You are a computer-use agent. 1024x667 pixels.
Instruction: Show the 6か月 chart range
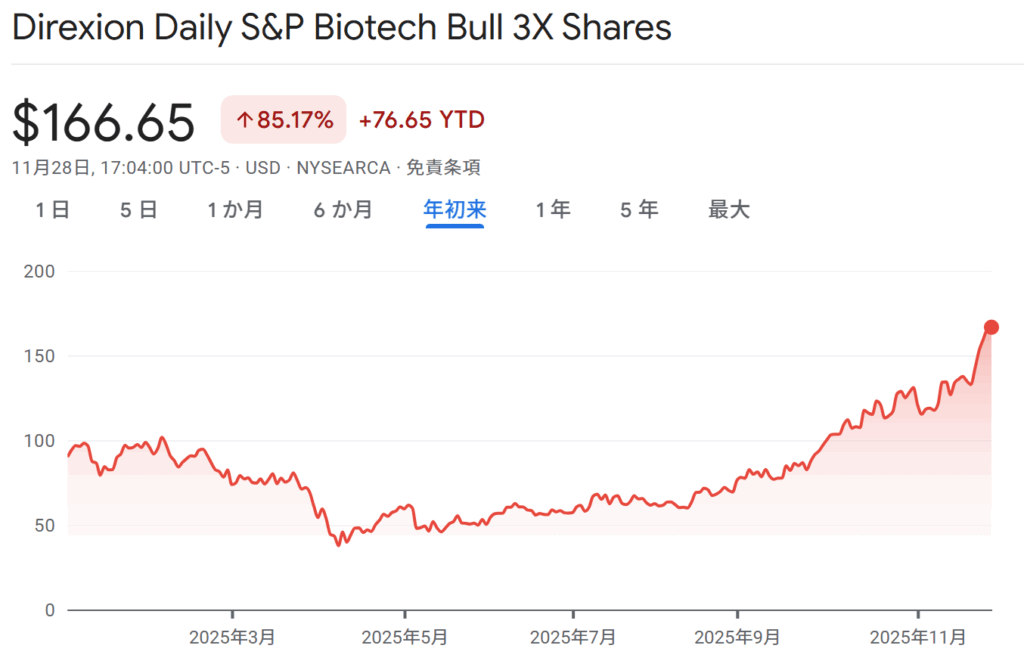343,210
